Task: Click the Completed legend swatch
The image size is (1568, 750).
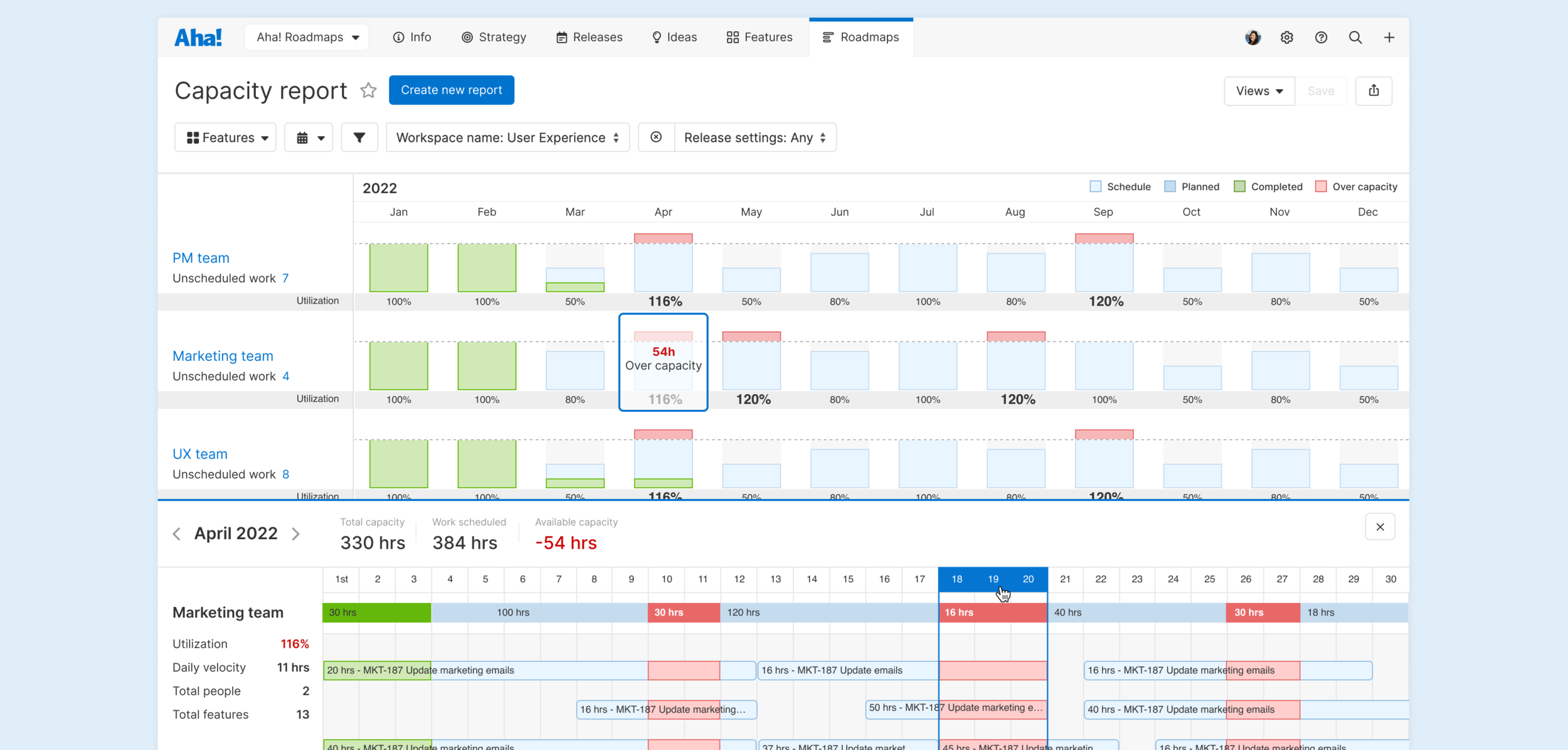Action: pos(1239,186)
